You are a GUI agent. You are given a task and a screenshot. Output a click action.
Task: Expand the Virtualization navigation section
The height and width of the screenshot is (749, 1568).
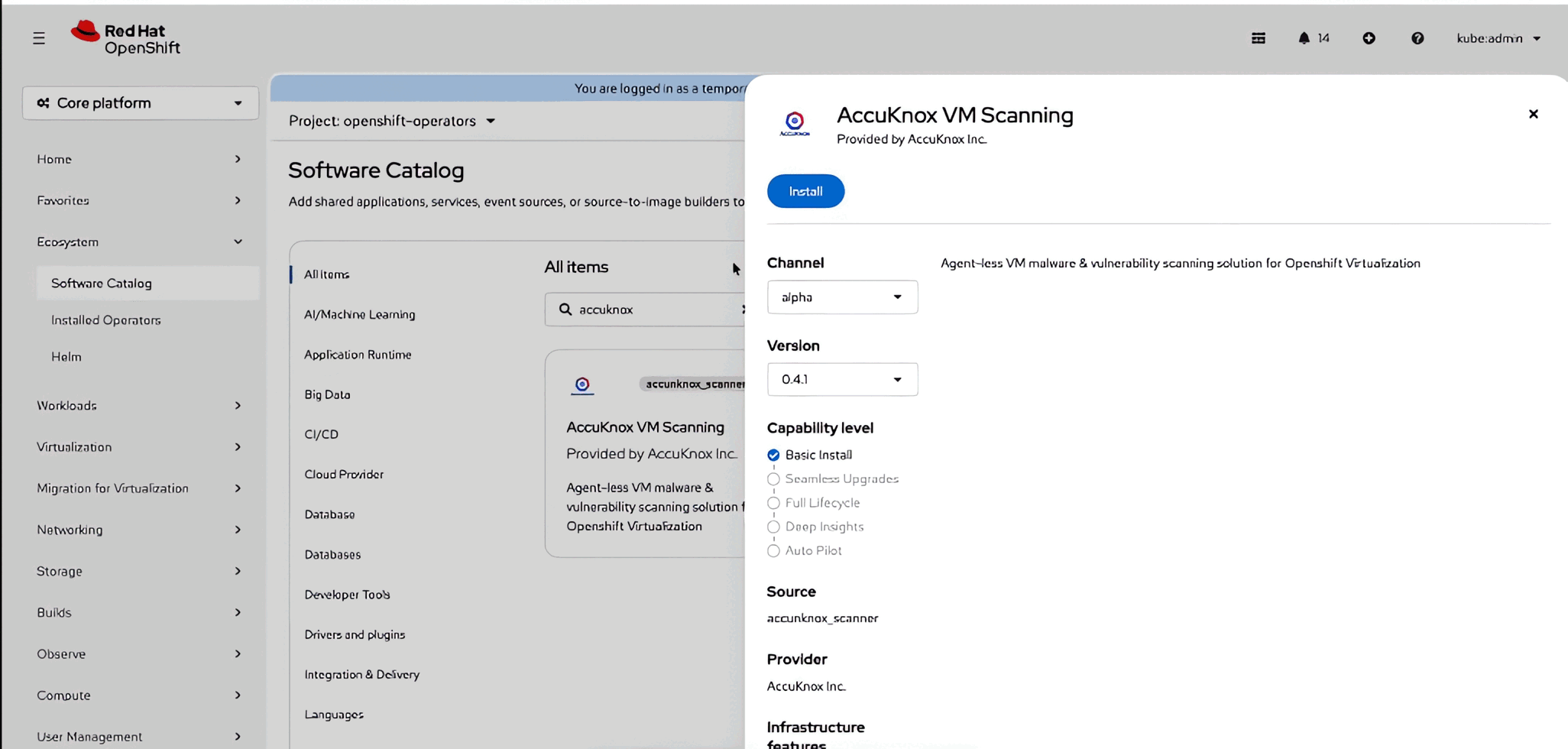140,447
